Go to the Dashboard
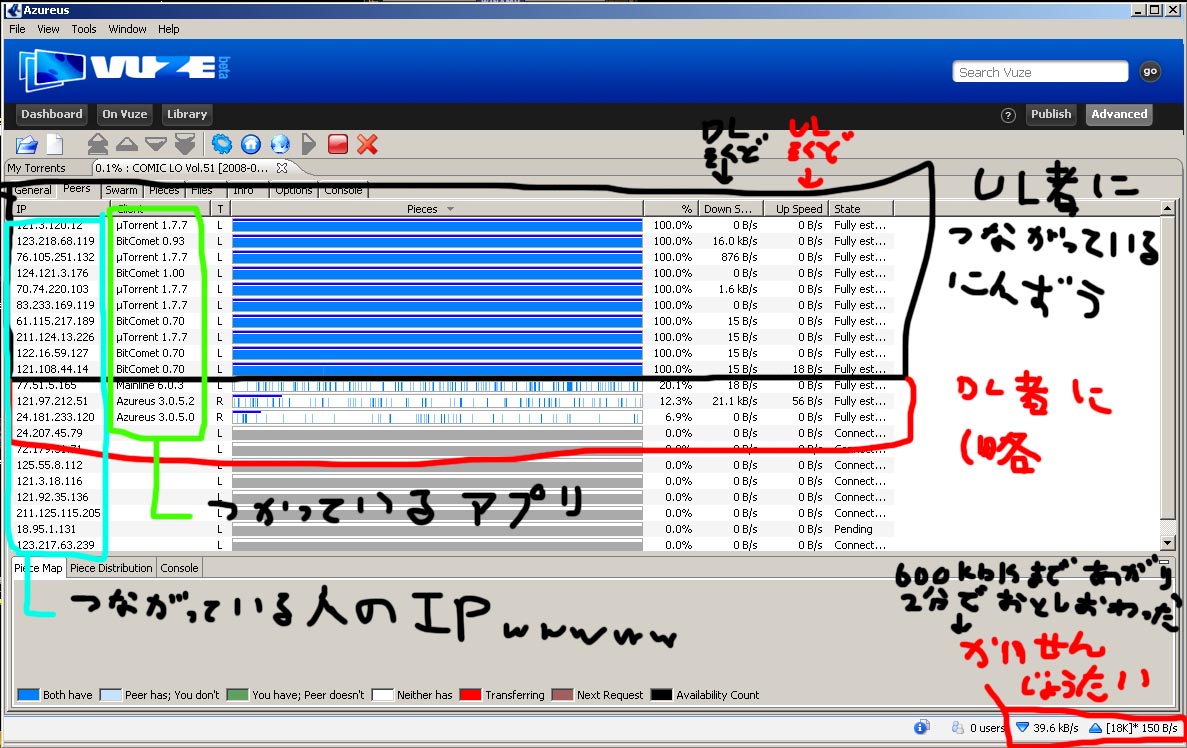The image size is (1187, 748). point(51,114)
